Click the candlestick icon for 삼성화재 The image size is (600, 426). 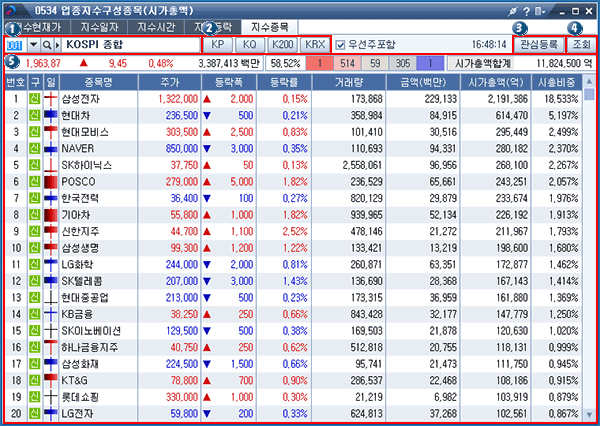[x=51, y=364]
